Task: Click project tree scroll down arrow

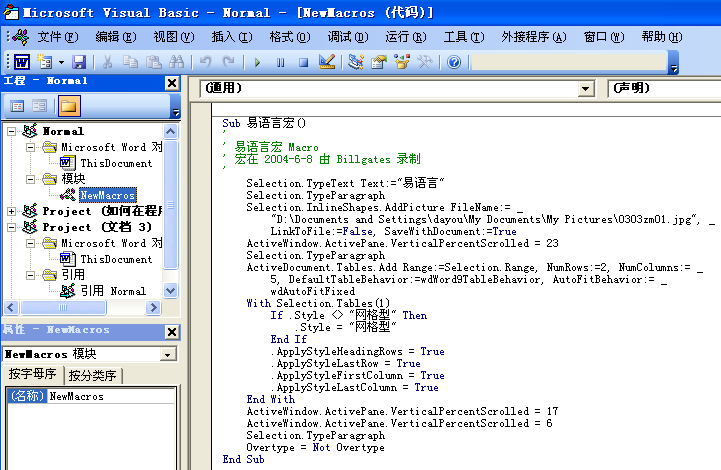Action: 170,291
